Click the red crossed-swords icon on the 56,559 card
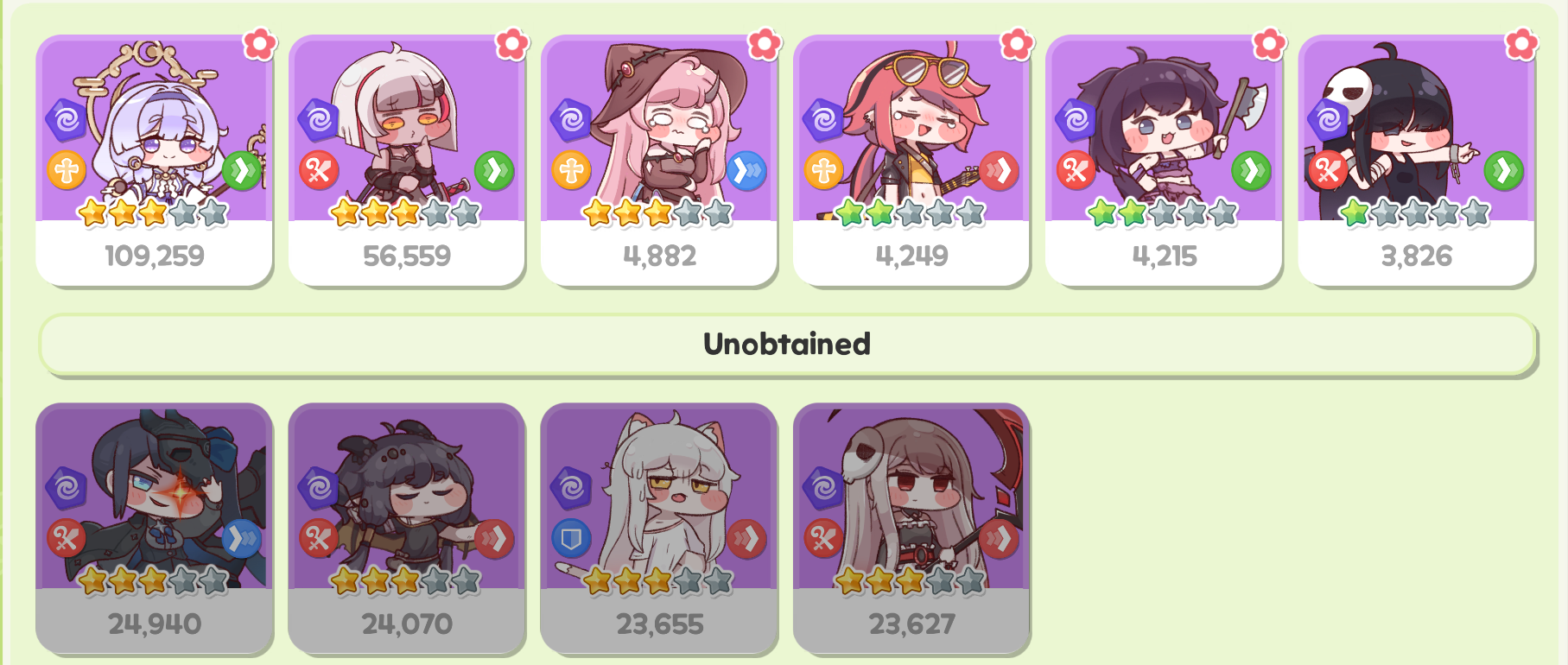This screenshot has width=1568, height=665. (x=319, y=170)
